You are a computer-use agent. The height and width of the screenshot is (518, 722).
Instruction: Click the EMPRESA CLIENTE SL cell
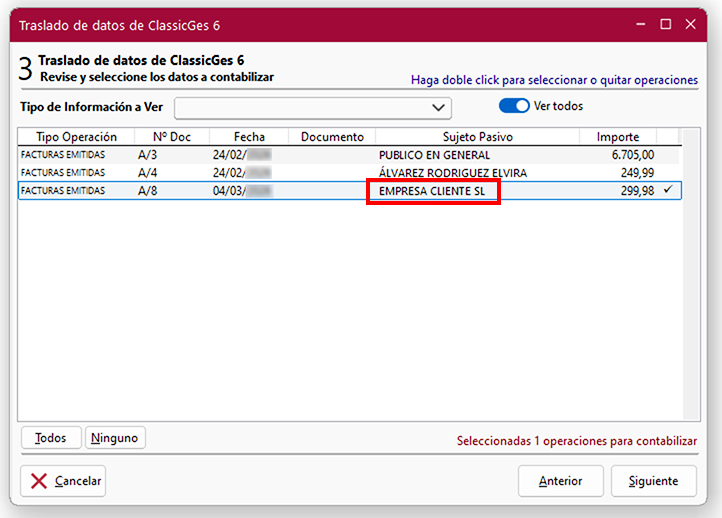(x=433, y=190)
